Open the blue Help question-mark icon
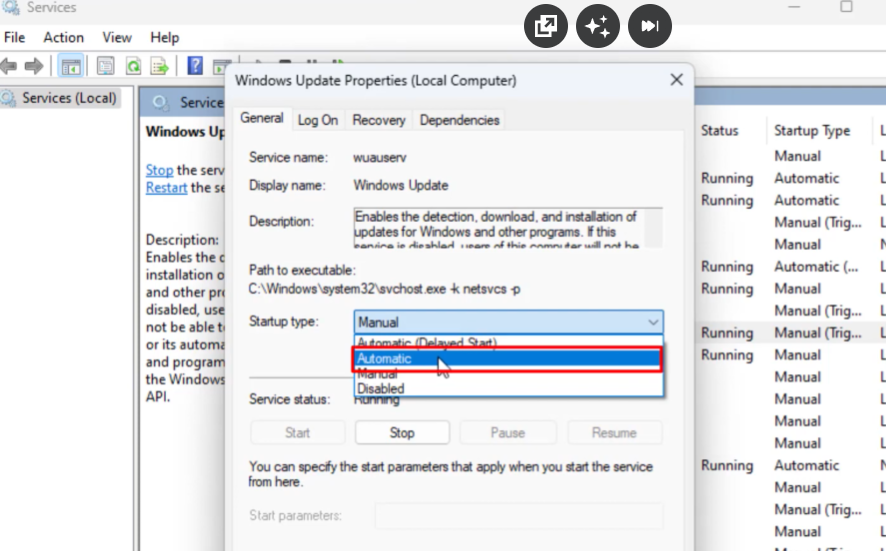This screenshot has width=886, height=551. tap(195, 66)
